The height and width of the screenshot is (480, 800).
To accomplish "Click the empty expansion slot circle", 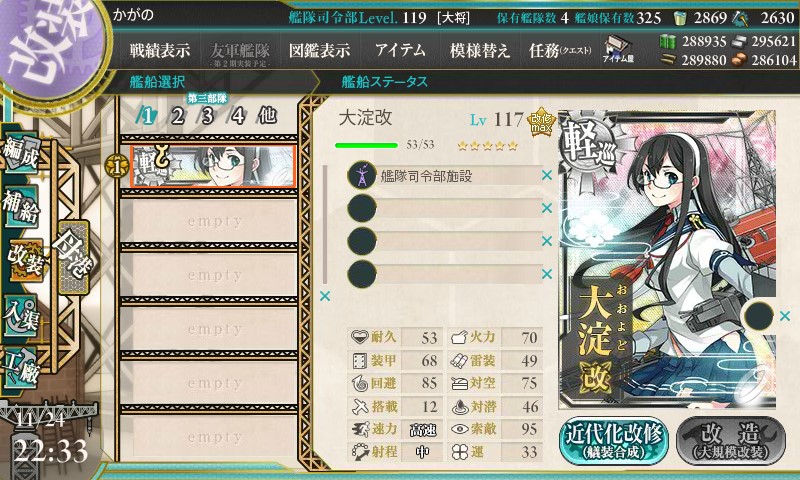I will tap(759, 316).
